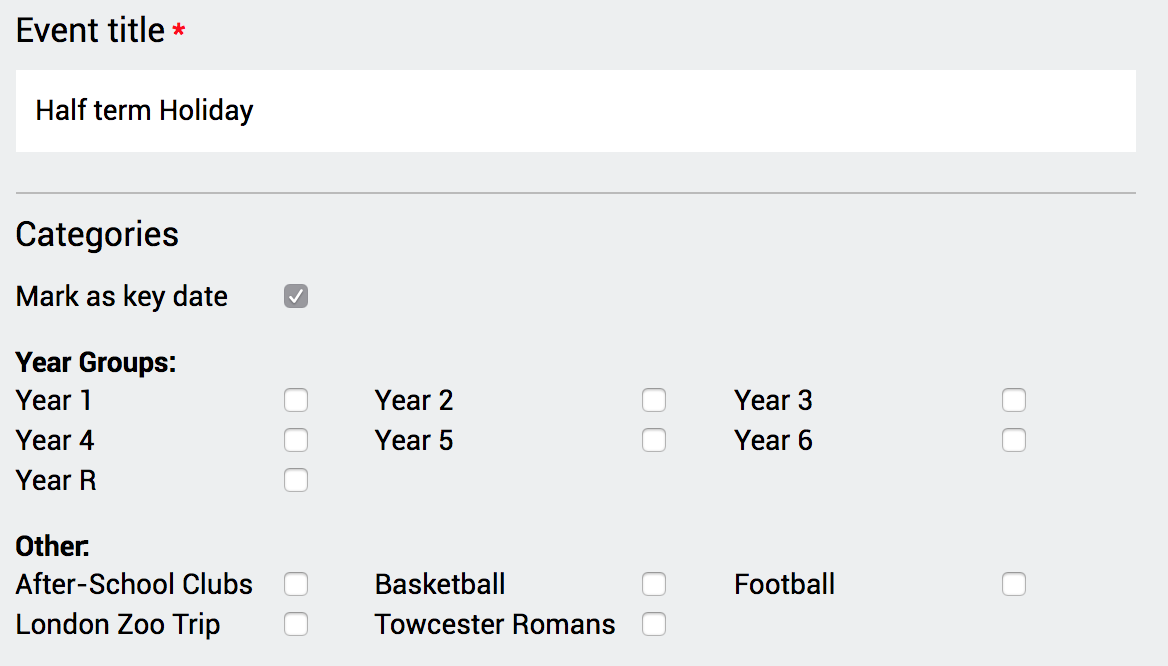The width and height of the screenshot is (1168, 666).
Task: Enable the Year R checkbox
Action: (x=296, y=481)
